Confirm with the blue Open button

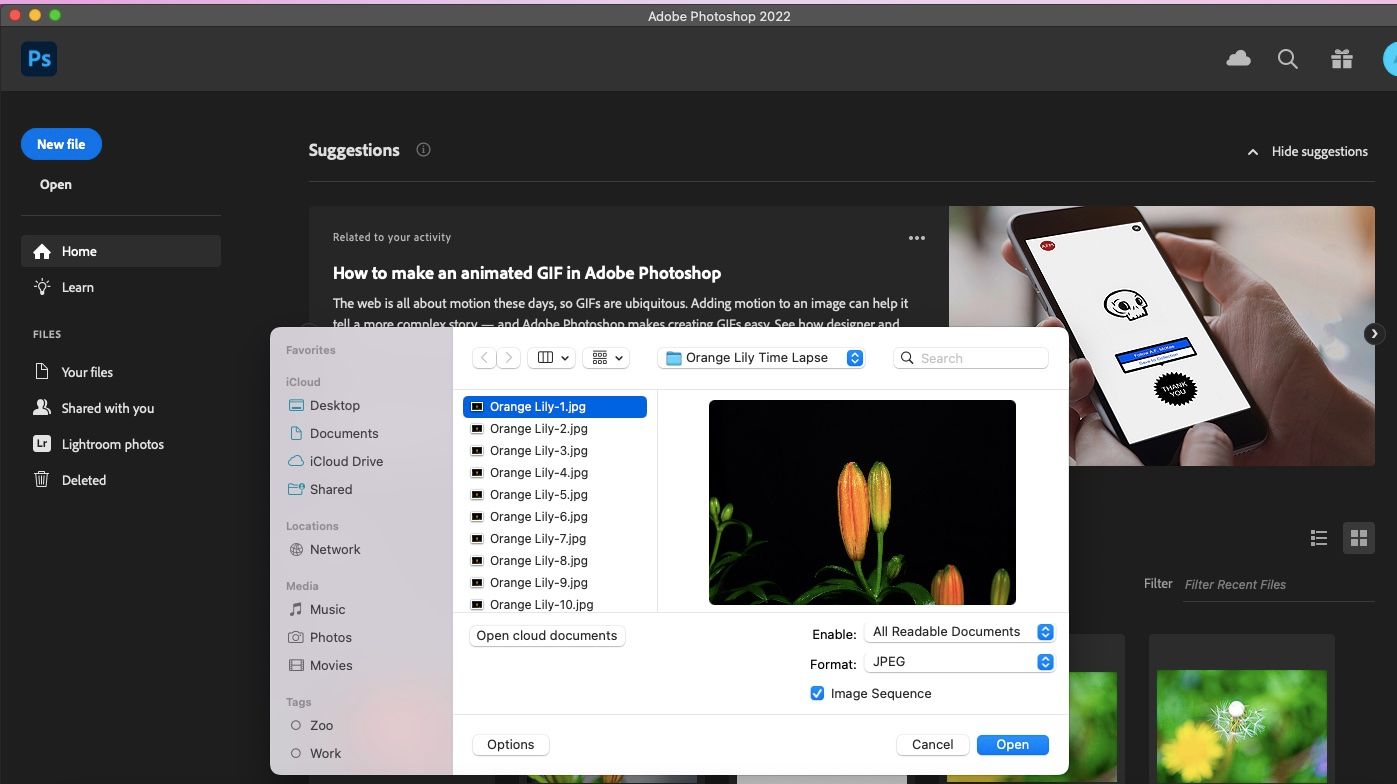[x=1013, y=745]
